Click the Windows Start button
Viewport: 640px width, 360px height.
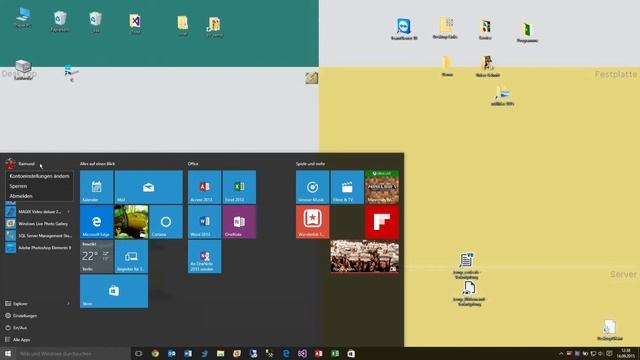(x=8, y=353)
